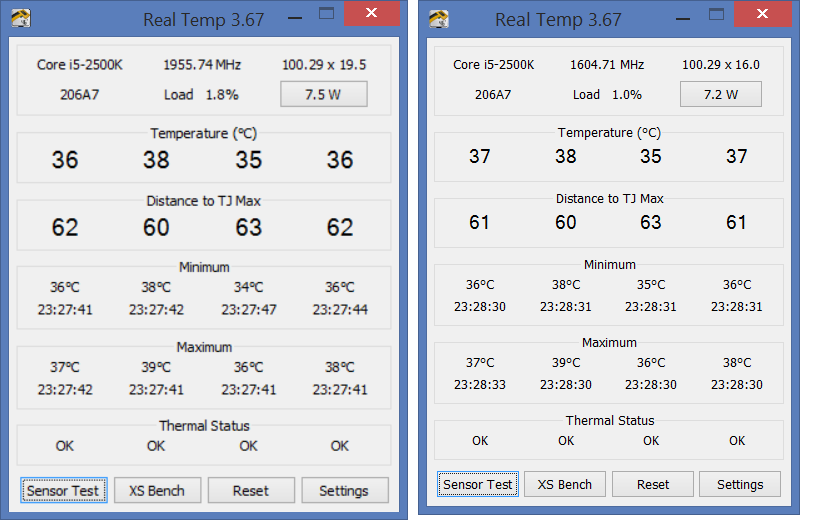This screenshot has width=823, height=527.
Task: Click Thermal Status heading in right window
Action: [610, 420]
